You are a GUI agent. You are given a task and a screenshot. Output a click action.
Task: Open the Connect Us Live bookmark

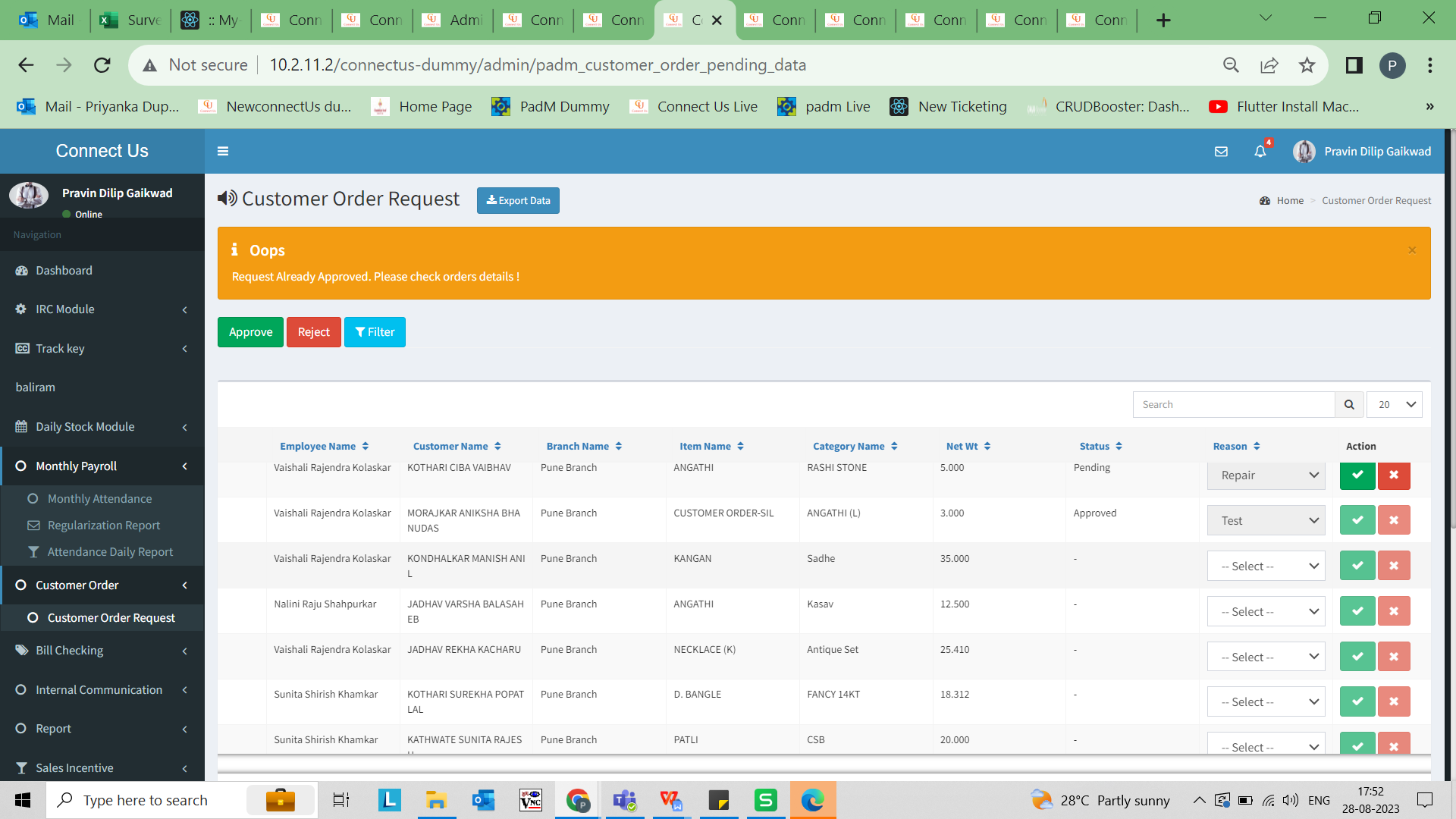pos(693,107)
